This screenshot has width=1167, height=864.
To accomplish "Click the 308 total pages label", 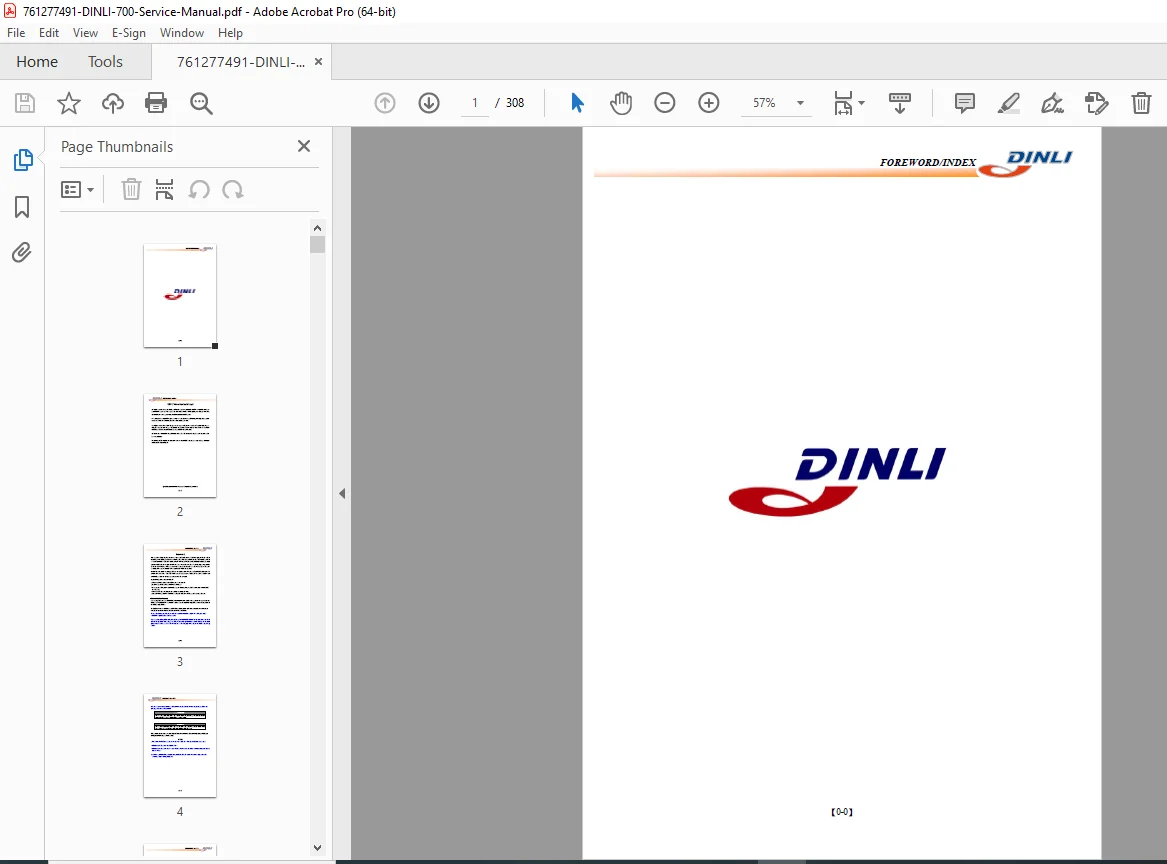I will 515,103.
